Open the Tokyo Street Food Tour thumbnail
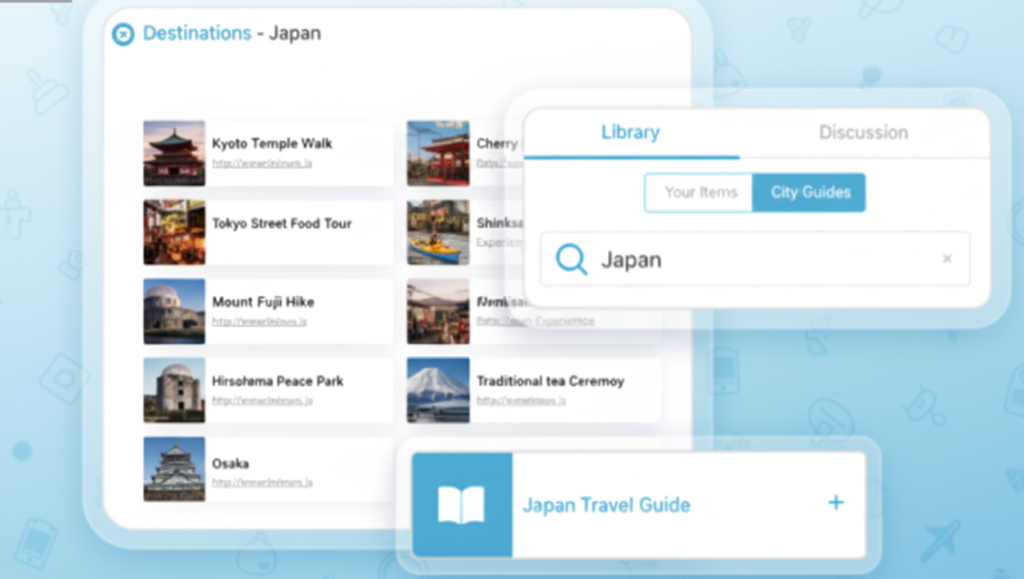Screen dimensions: 1024x579 pyautogui.click(x=174, y=232)
